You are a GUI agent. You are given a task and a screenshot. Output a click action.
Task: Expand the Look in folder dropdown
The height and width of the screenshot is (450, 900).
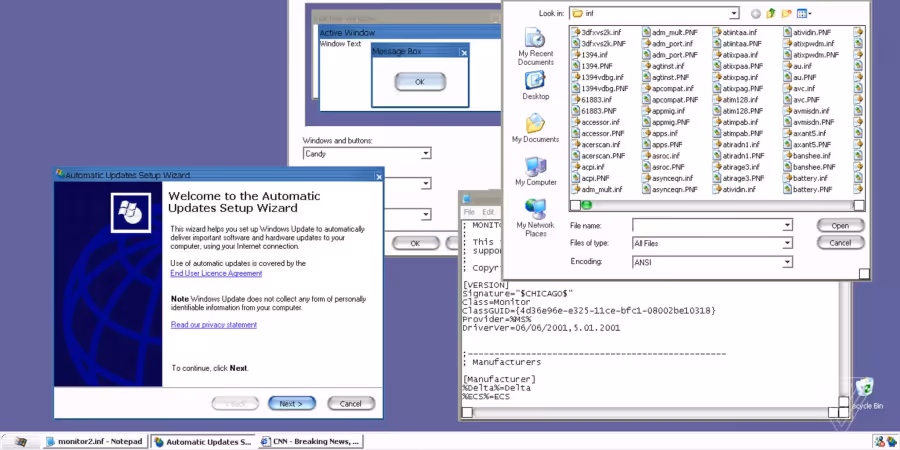point(734,13)
